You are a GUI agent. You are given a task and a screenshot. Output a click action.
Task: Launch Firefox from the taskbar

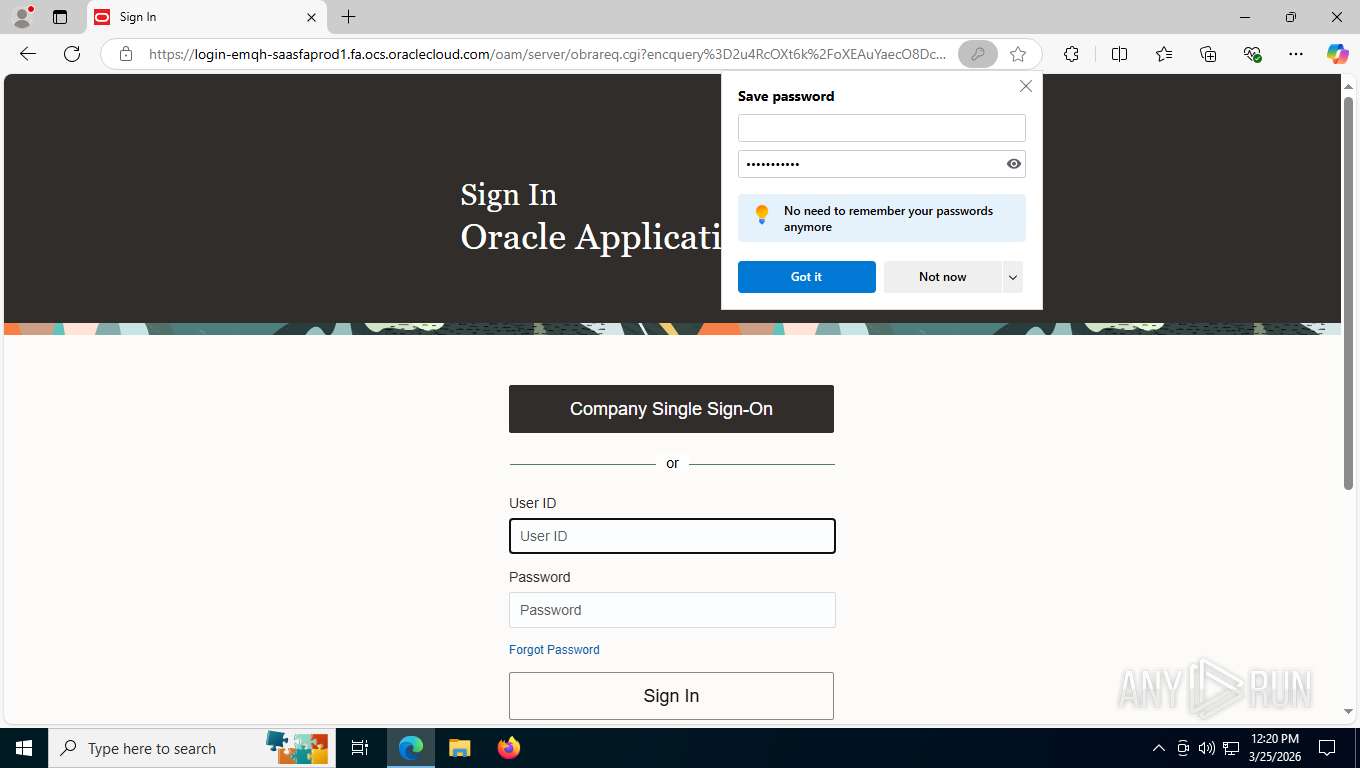tap(508, 748)
